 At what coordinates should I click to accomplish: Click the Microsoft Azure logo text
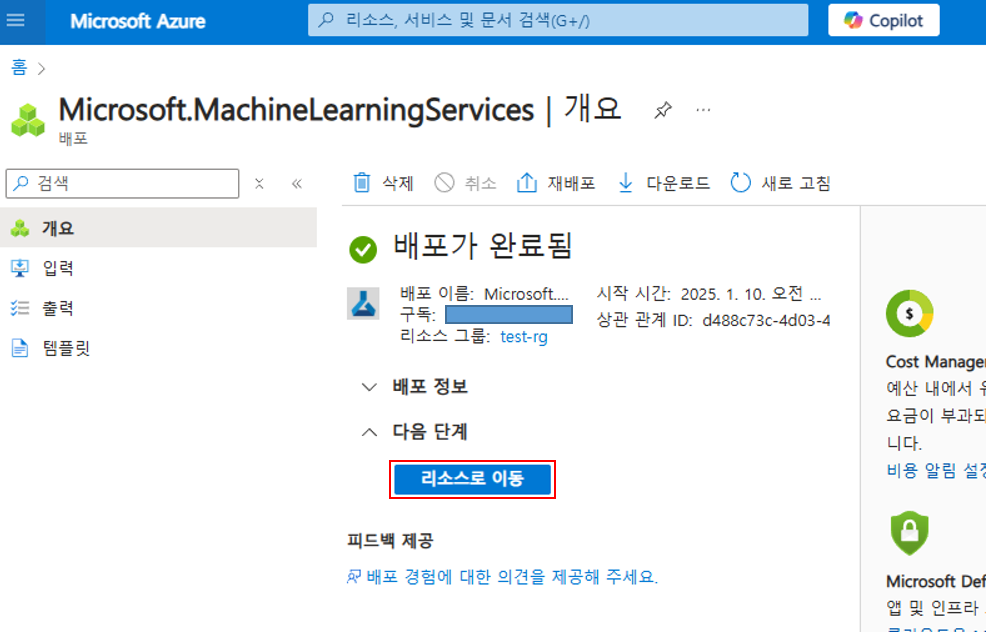pos(137,21)
